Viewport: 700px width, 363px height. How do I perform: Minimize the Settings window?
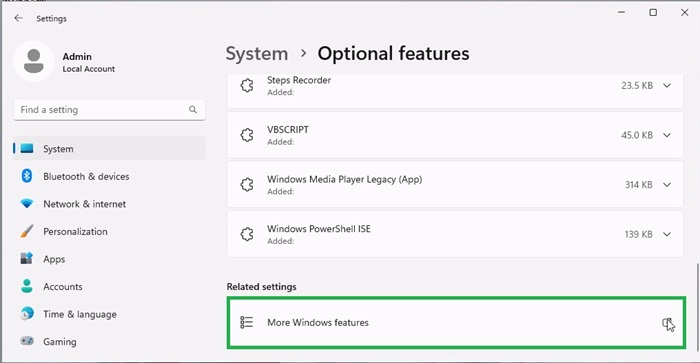[621, 13]
